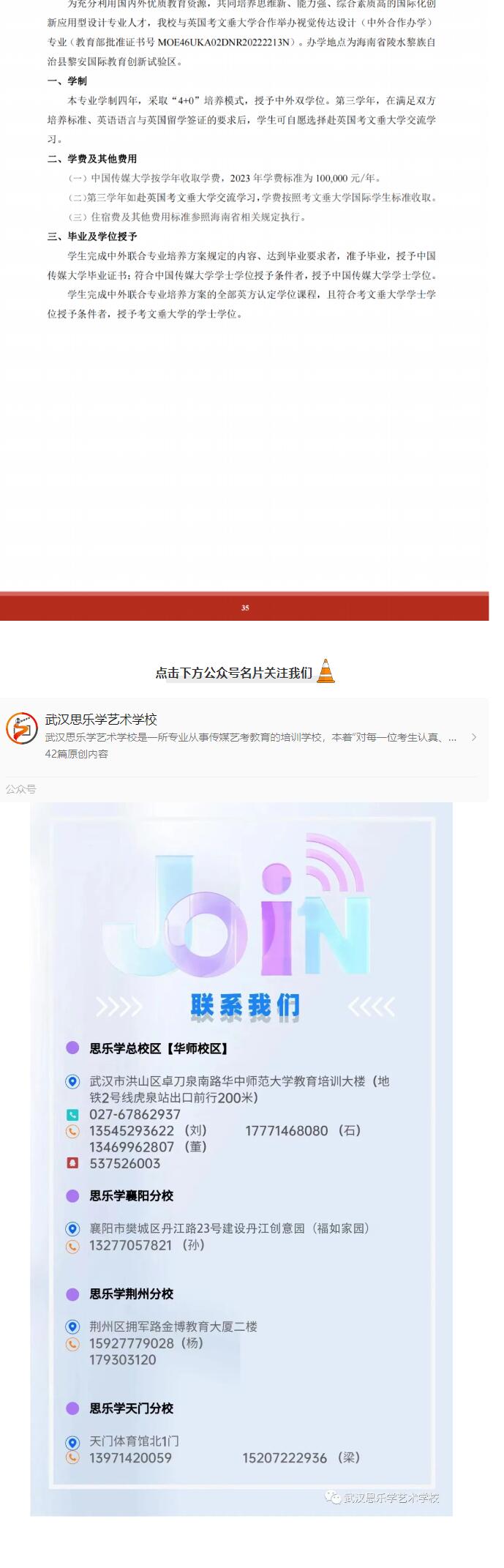504x1568 pixels.
Task: Click the 思乐学襄阳分校 heading
Action: coord(132,1195)
